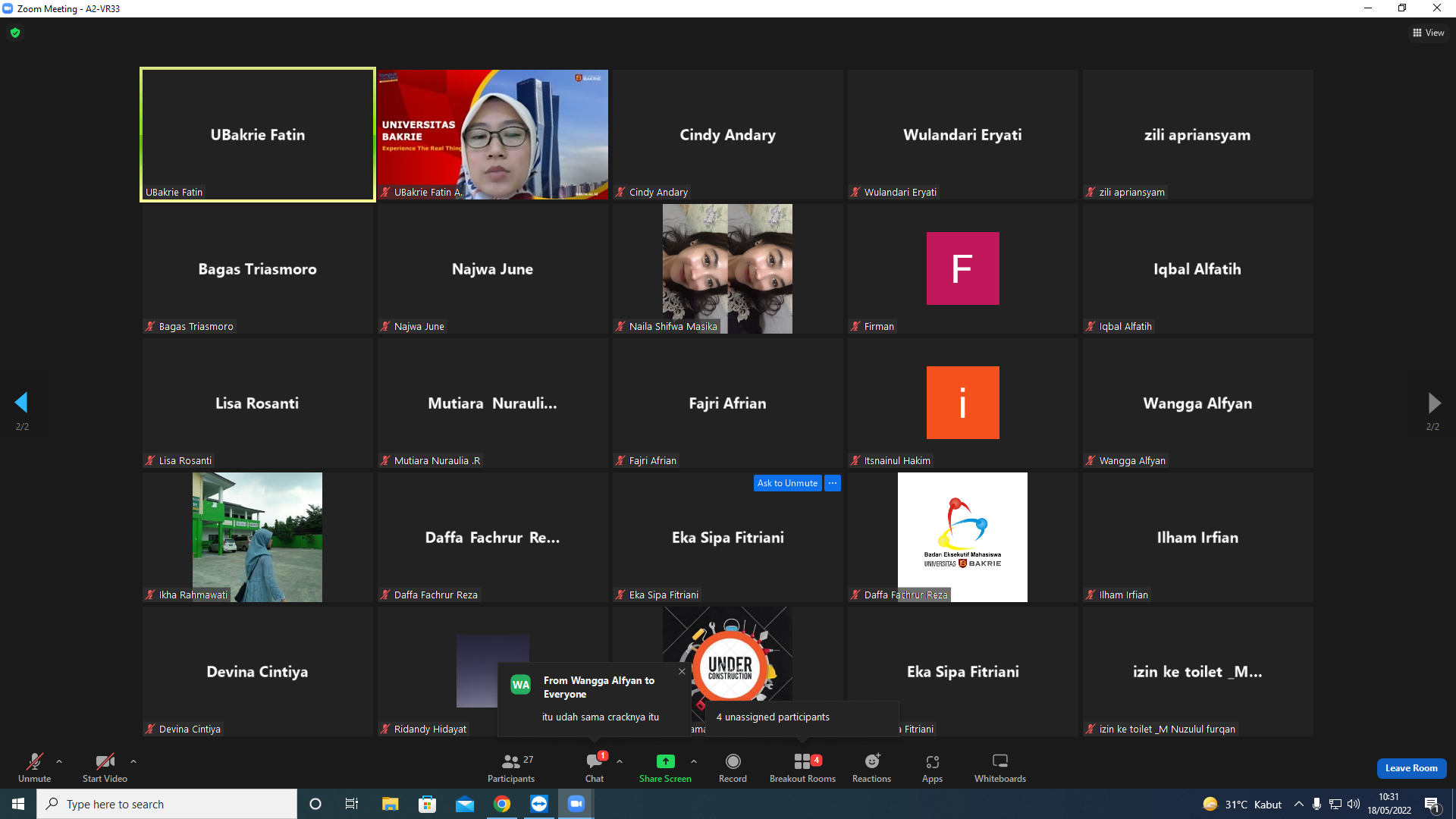Viewport: 1456px width, 819px height.
Task: Select Itsnainul Hakim's orange avatar
Action: pyautogui.click(x=962, y=403)
